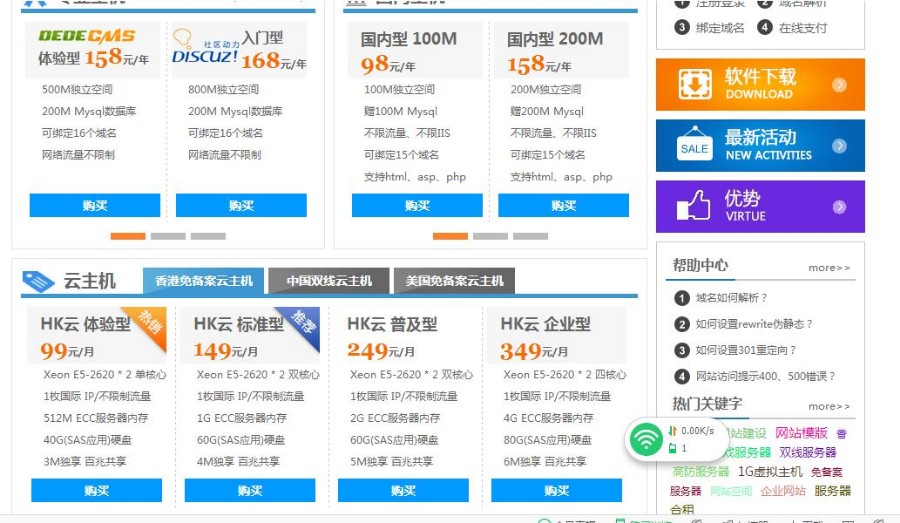Image resolution: width=900 pixels, height=523 pixels.
Task: Open the 网站访问提示400、500错误 article
Action: click(x=765, y=377)
